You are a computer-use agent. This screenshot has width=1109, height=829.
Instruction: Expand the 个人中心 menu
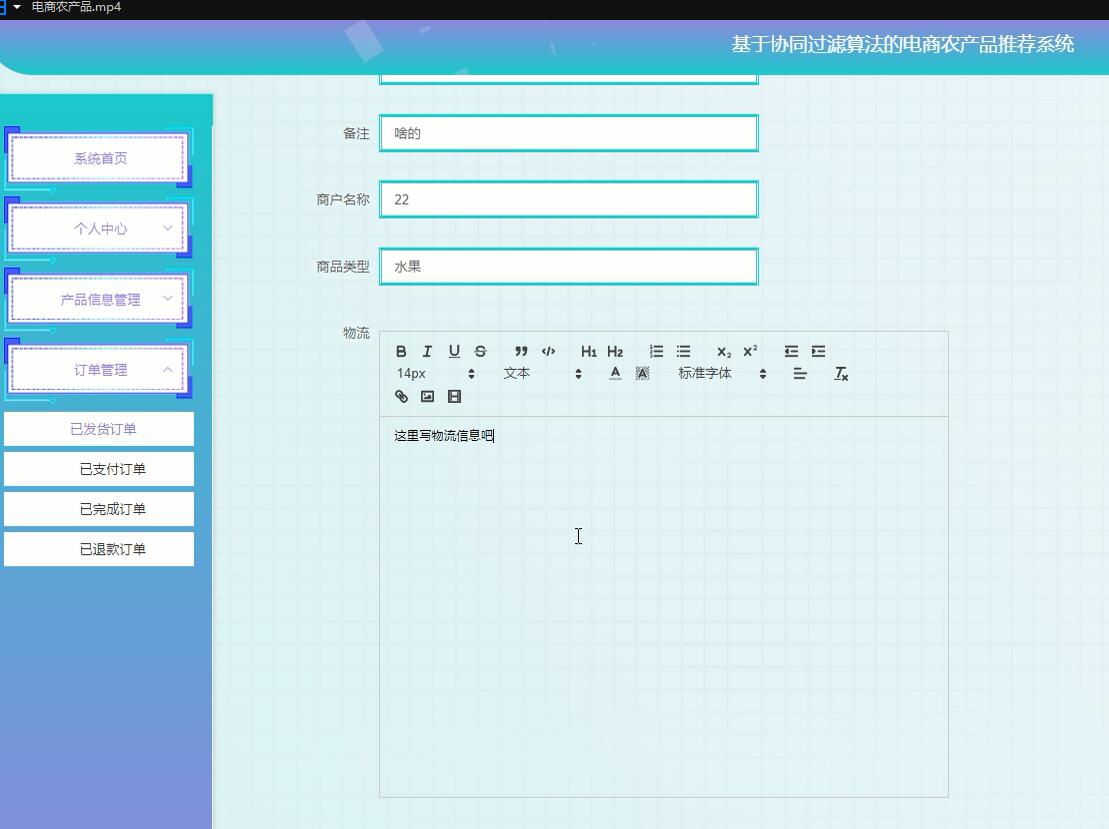click(x=99, y=228)
